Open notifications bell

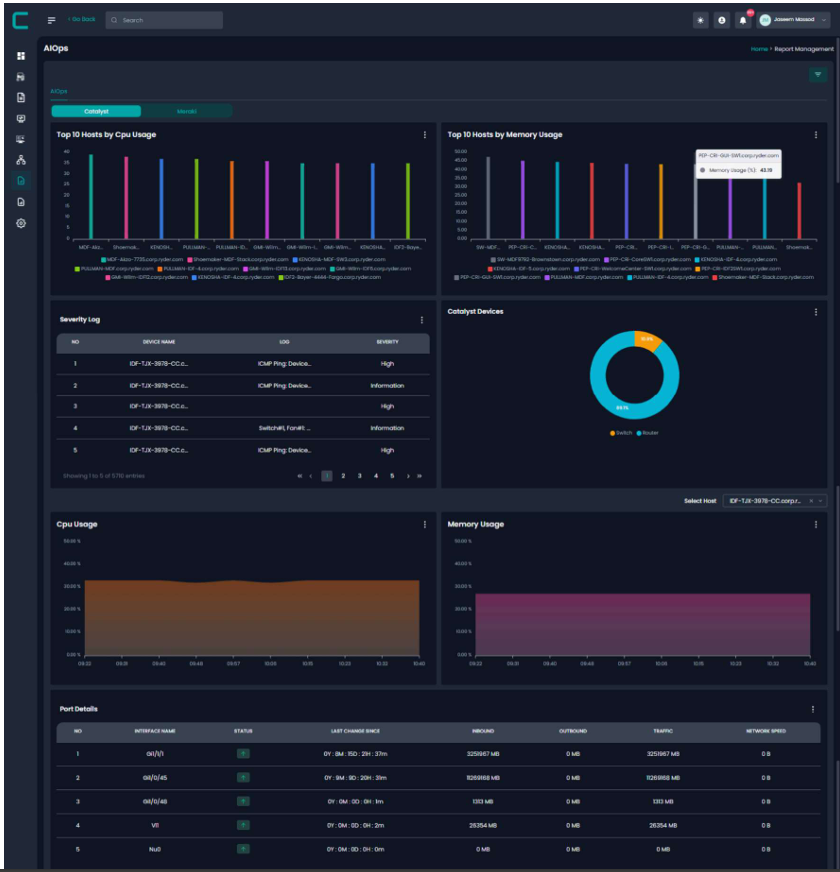coord(743,21)
